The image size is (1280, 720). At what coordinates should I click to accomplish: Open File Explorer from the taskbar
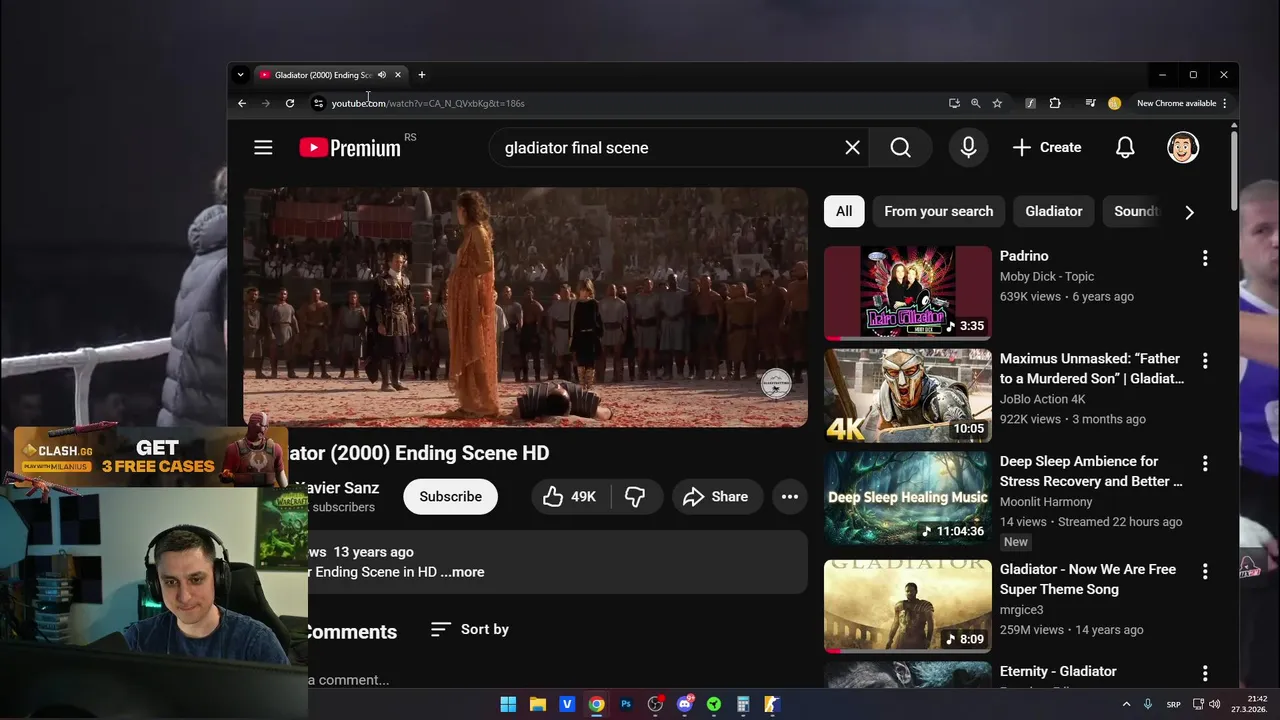tap(537, 704)
